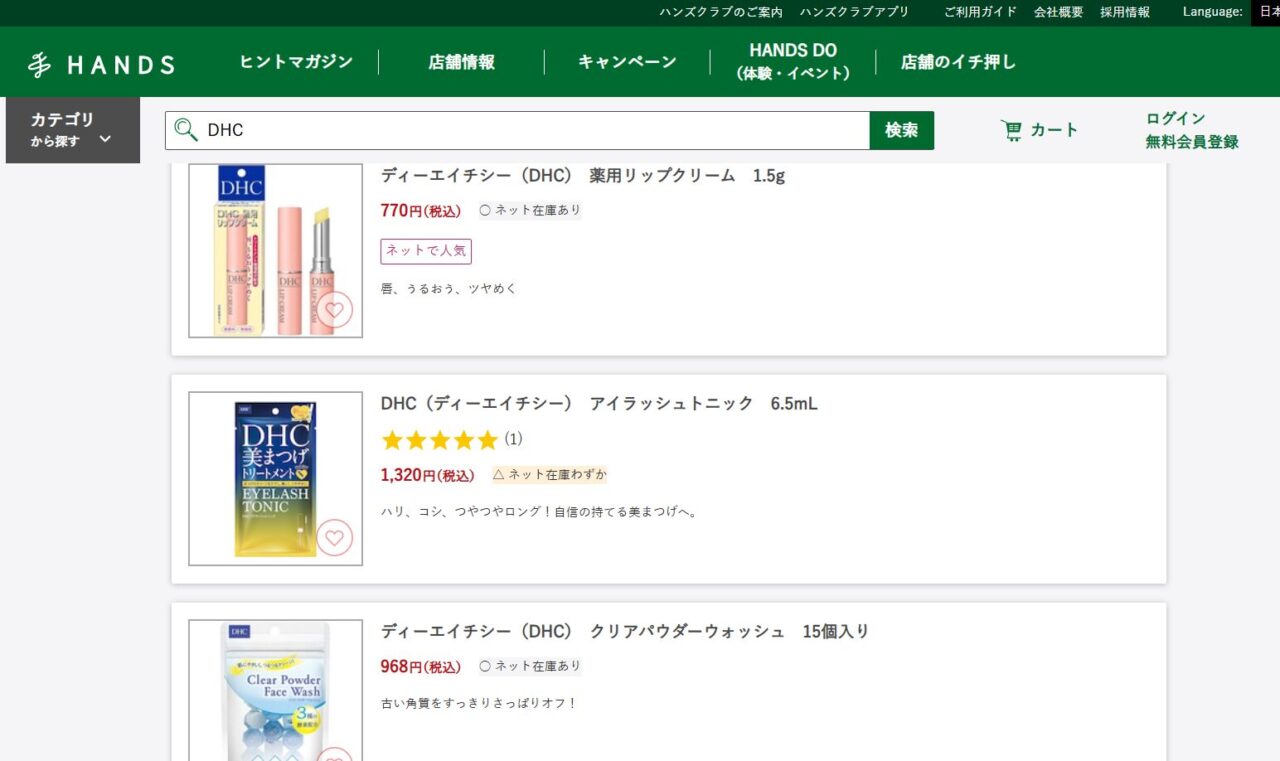1280x761 pixels.
Task: Click the HANDS logo
Action: coord(101,65)
